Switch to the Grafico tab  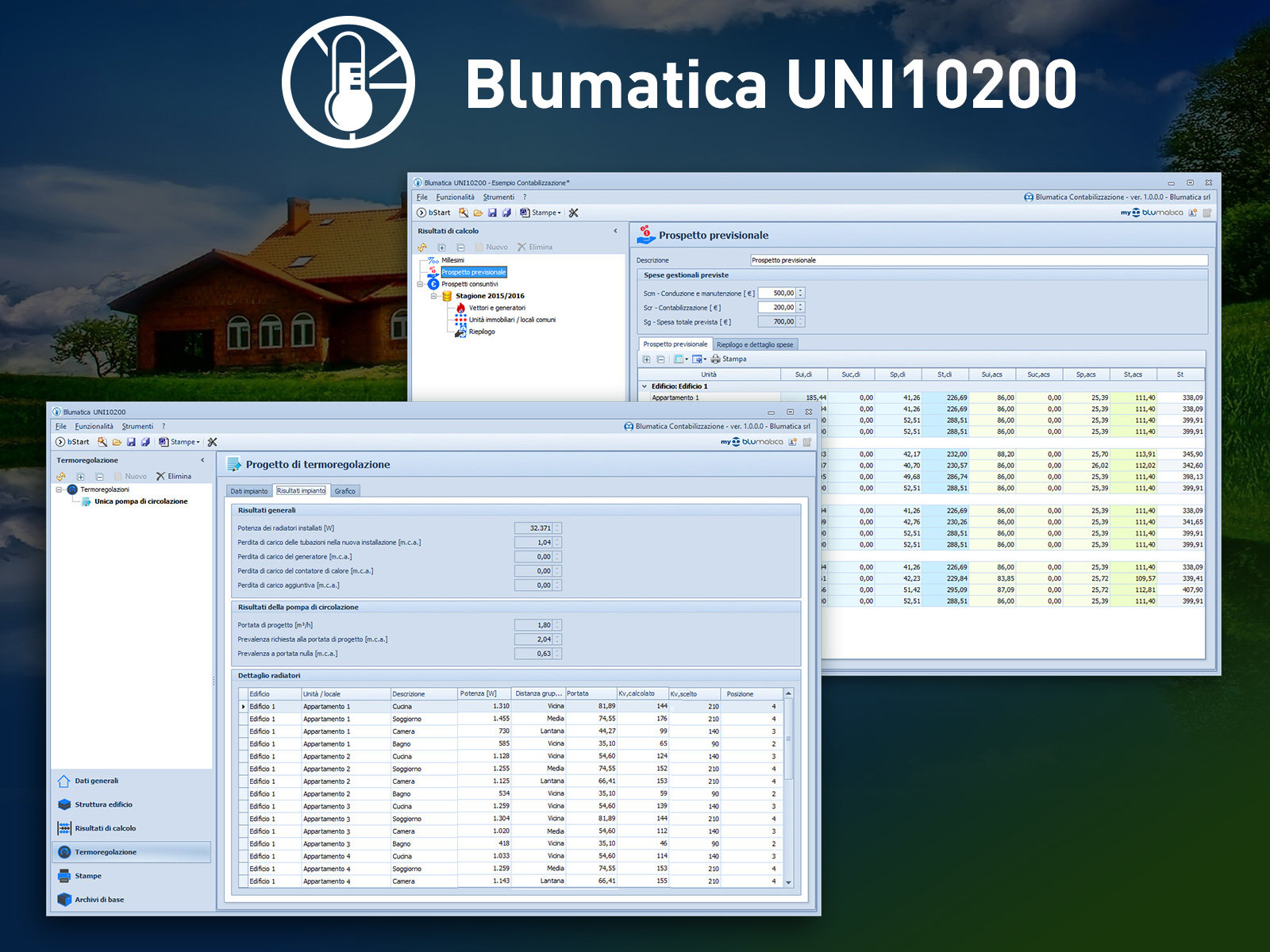click(x=345, y=491)
